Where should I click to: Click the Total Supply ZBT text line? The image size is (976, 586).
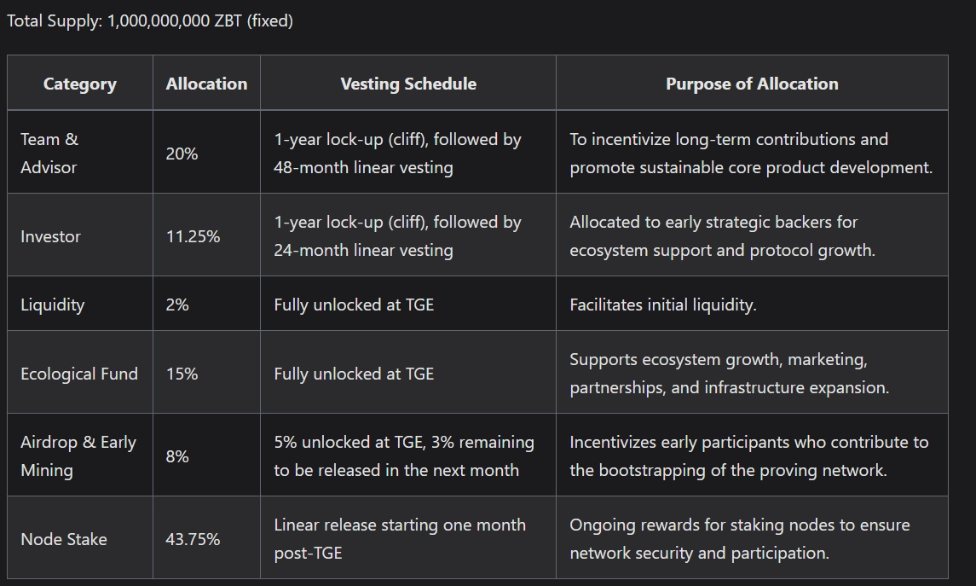[150, 21]
